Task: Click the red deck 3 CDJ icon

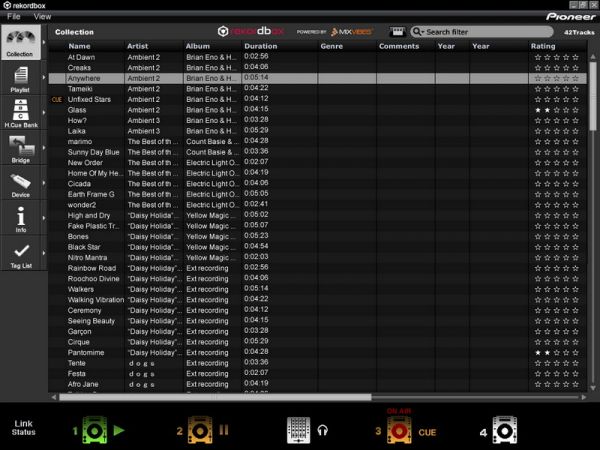Action: [399, 430]
